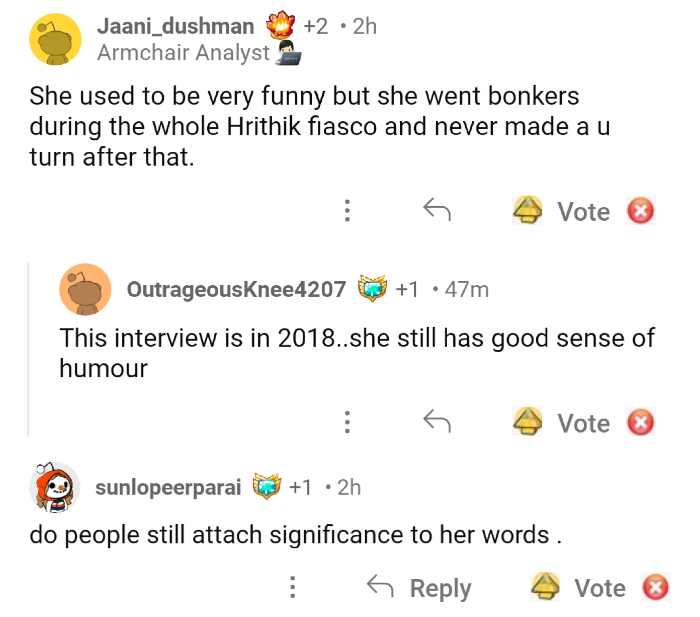
Task: Open overflow menu on OutrageousKnee4207's reply
Action: click(347, 423)
